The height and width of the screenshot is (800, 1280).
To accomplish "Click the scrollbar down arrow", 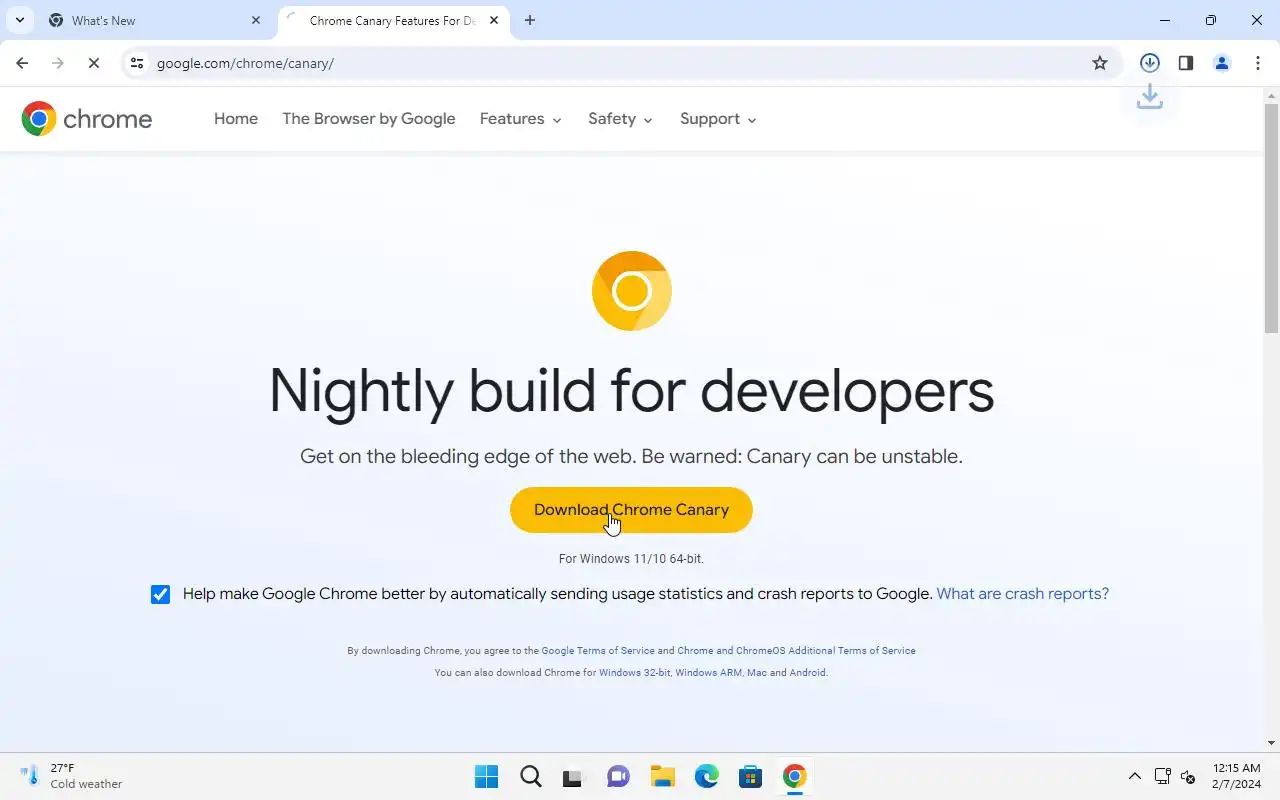I will pyautogui.click(x=1272, y=743).
